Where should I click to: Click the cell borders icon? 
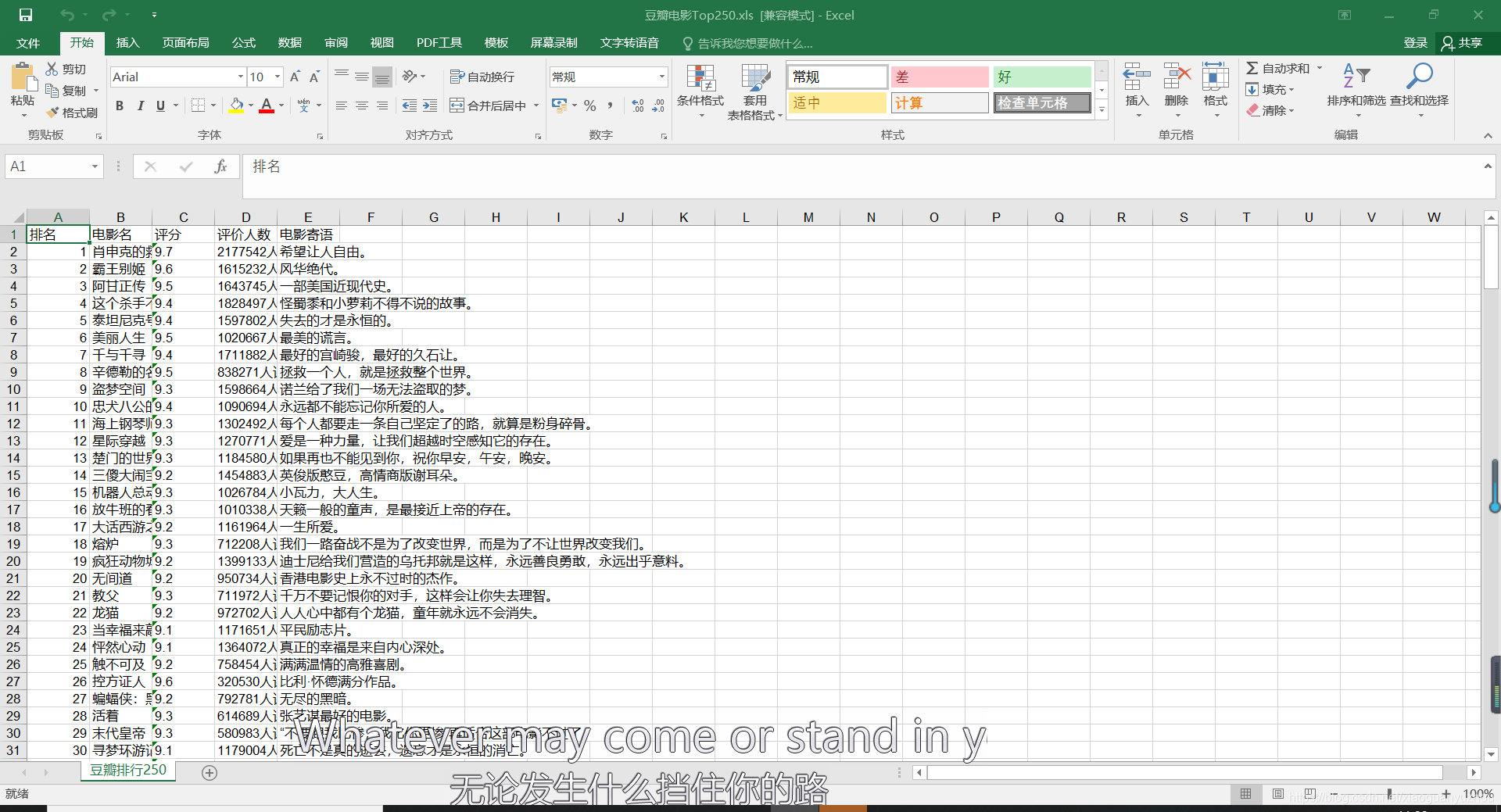(199, 106)
